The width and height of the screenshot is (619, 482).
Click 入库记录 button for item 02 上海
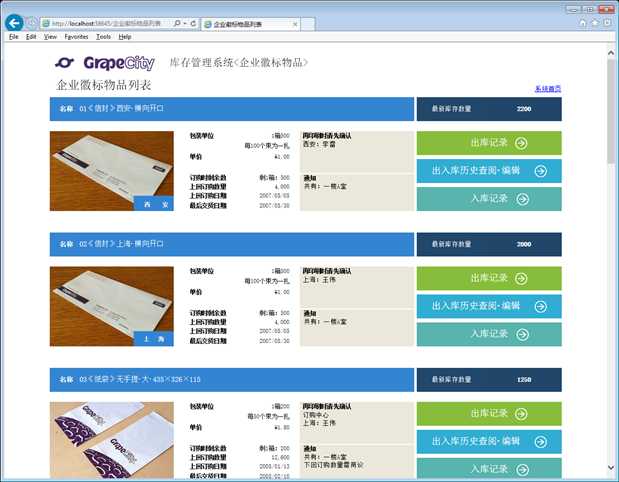489,334
